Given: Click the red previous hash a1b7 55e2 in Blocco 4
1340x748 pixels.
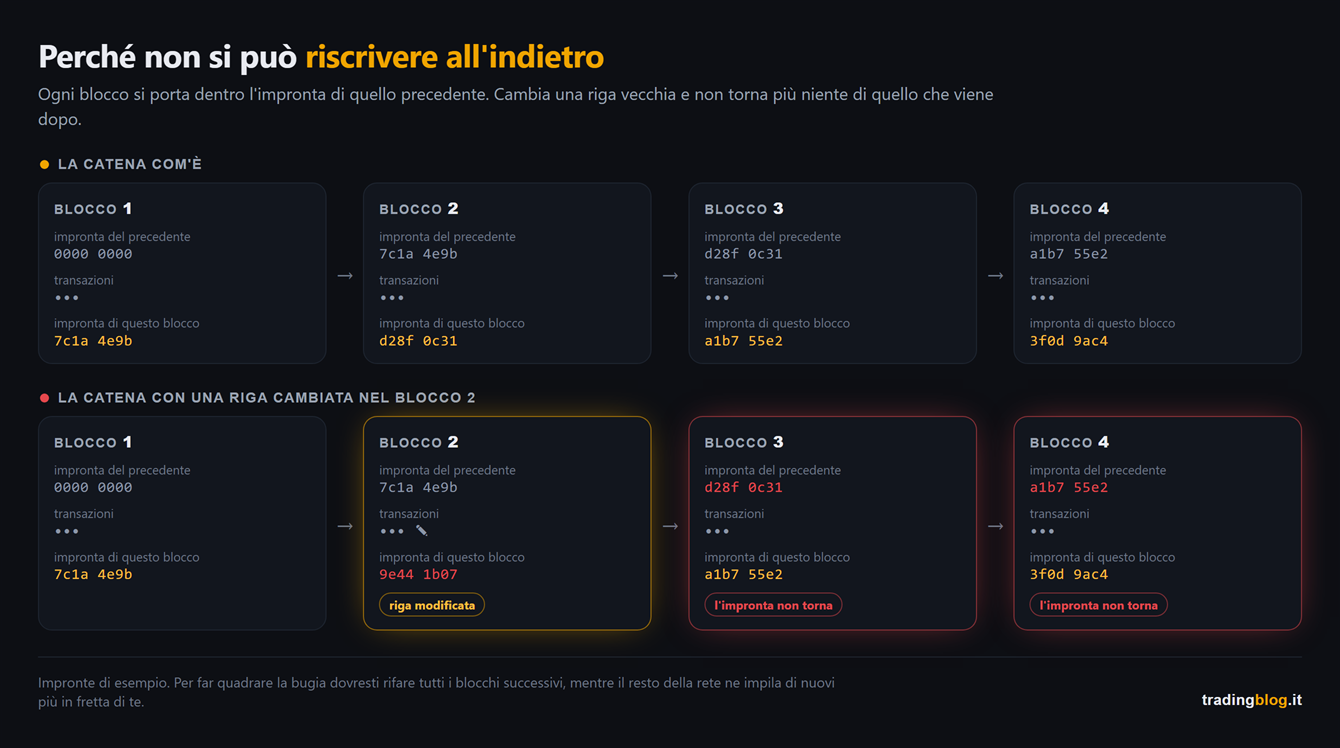Looking at the screenshot, I should (1069, 488).
